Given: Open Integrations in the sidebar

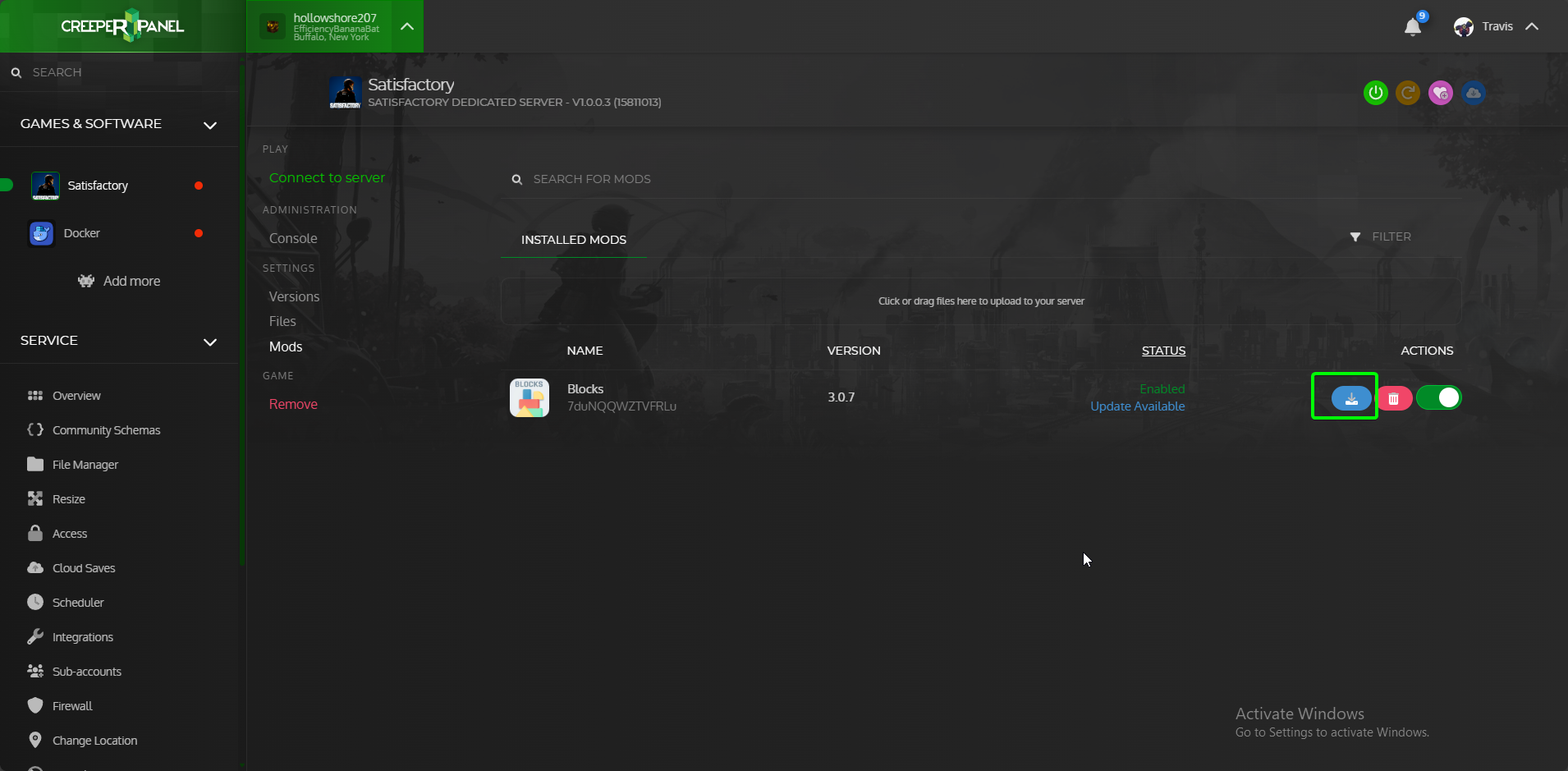Looking at the screenshot, I should (83, 637).
